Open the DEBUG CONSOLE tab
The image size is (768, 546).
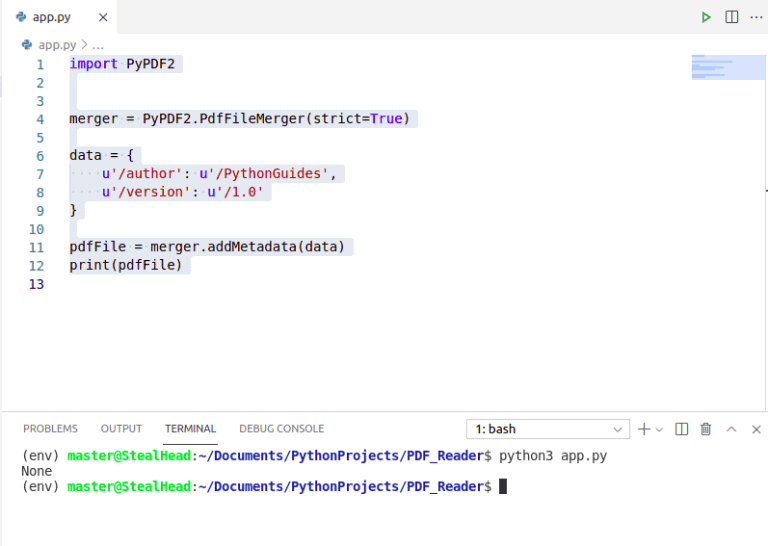282,429
